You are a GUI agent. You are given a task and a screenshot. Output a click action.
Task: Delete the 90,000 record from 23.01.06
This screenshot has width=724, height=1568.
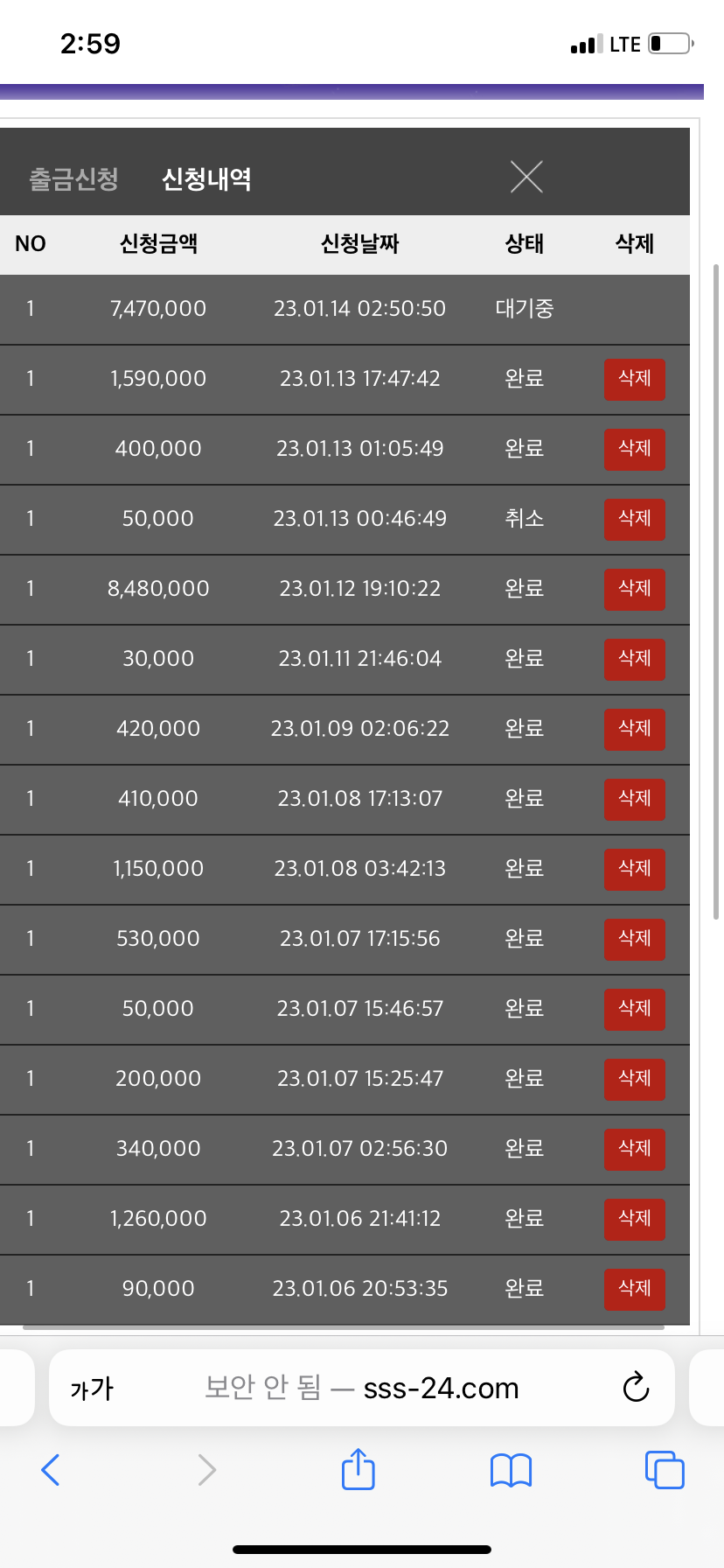point(635,1289)
